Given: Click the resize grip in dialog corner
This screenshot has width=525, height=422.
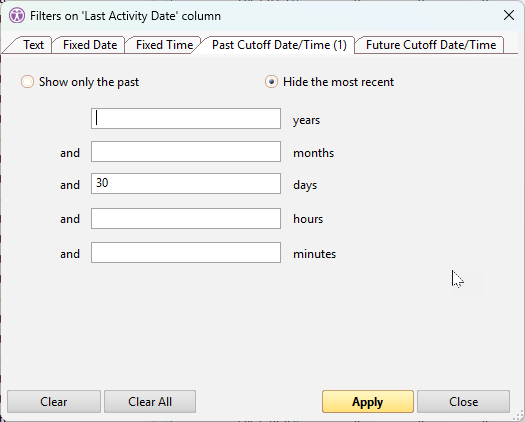Looking at the screenshot, I should coord(518,417).
